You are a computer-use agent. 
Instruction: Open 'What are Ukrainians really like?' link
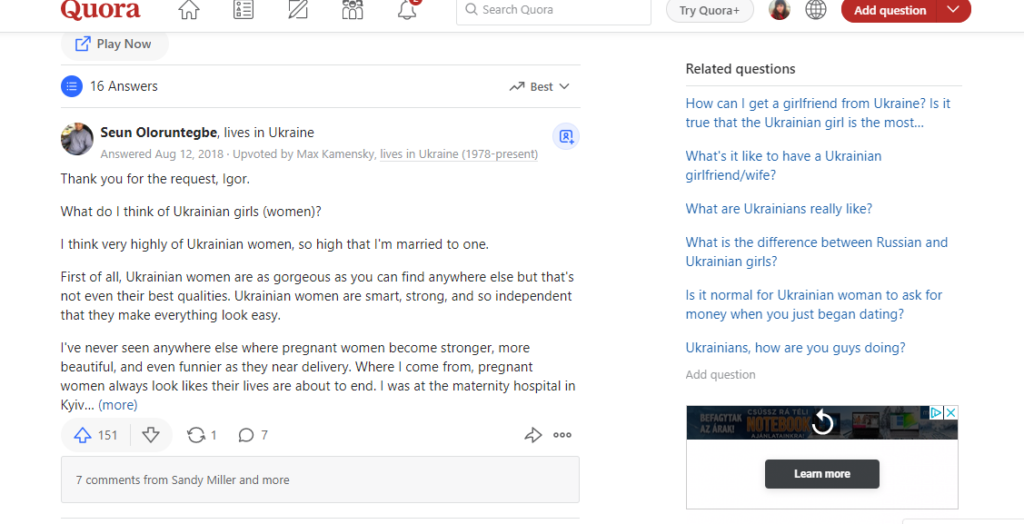pos(778,209)
